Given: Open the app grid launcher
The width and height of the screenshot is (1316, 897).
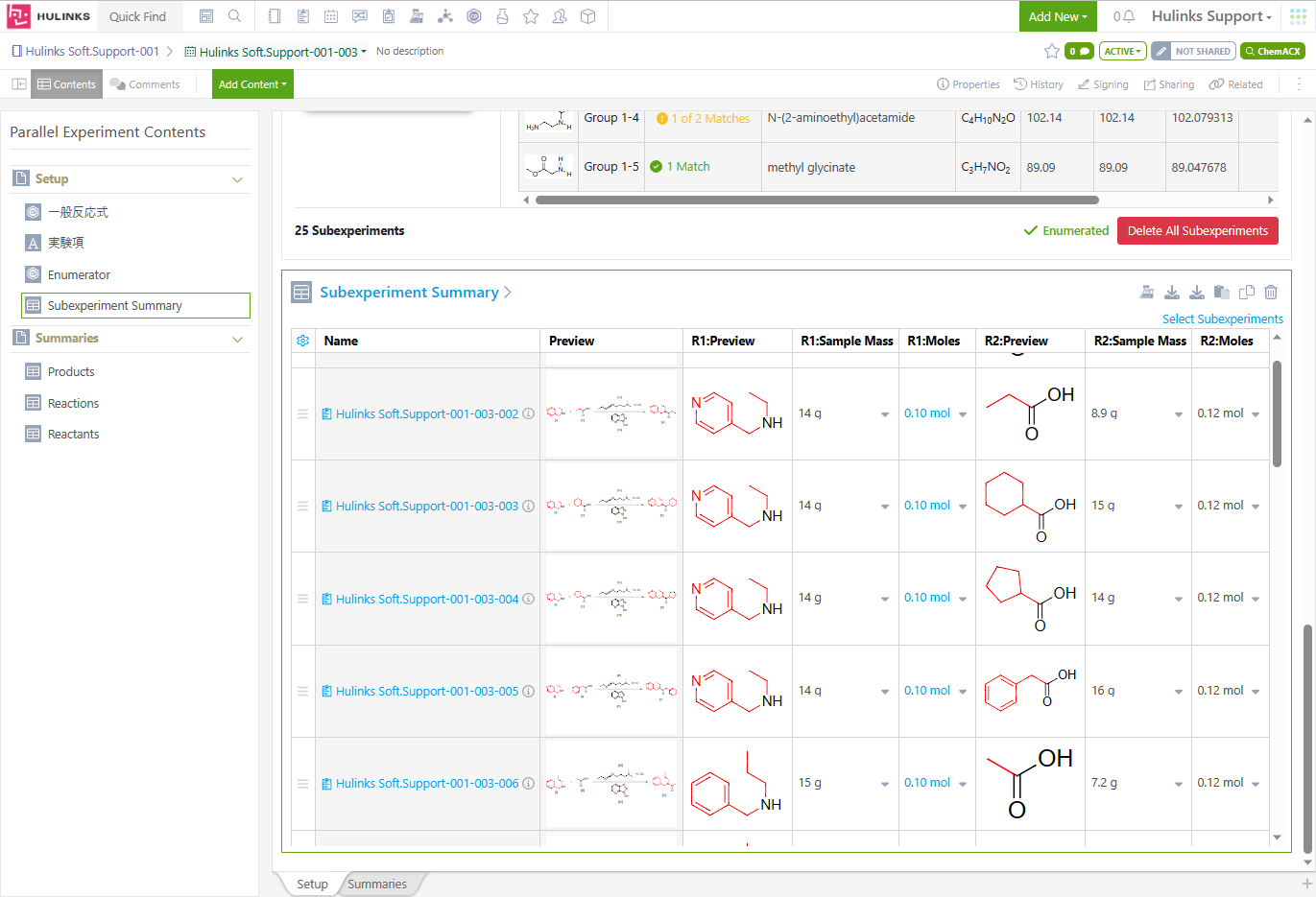Looking at the screenshot, I should point(1298,16).
